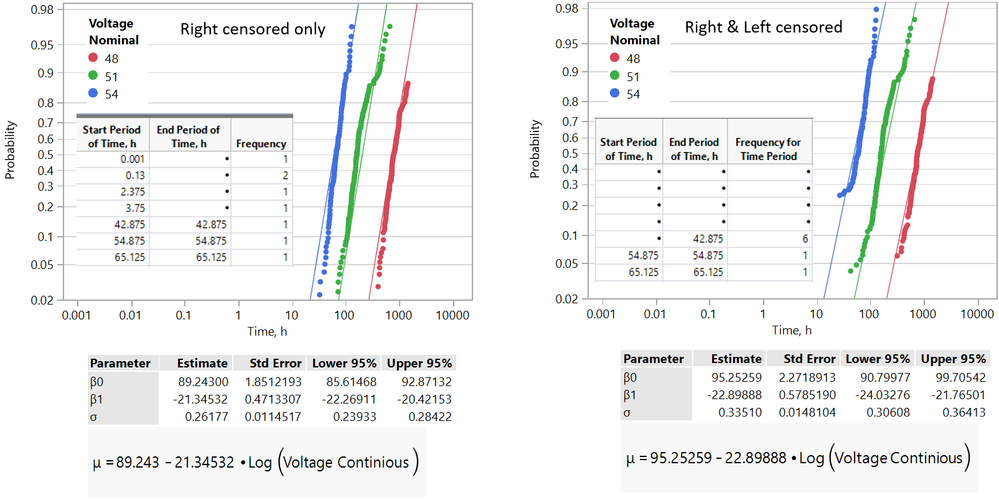Click std error value 2.2718913
This screenshot has width=999, height=502.
tap(809, 376)
